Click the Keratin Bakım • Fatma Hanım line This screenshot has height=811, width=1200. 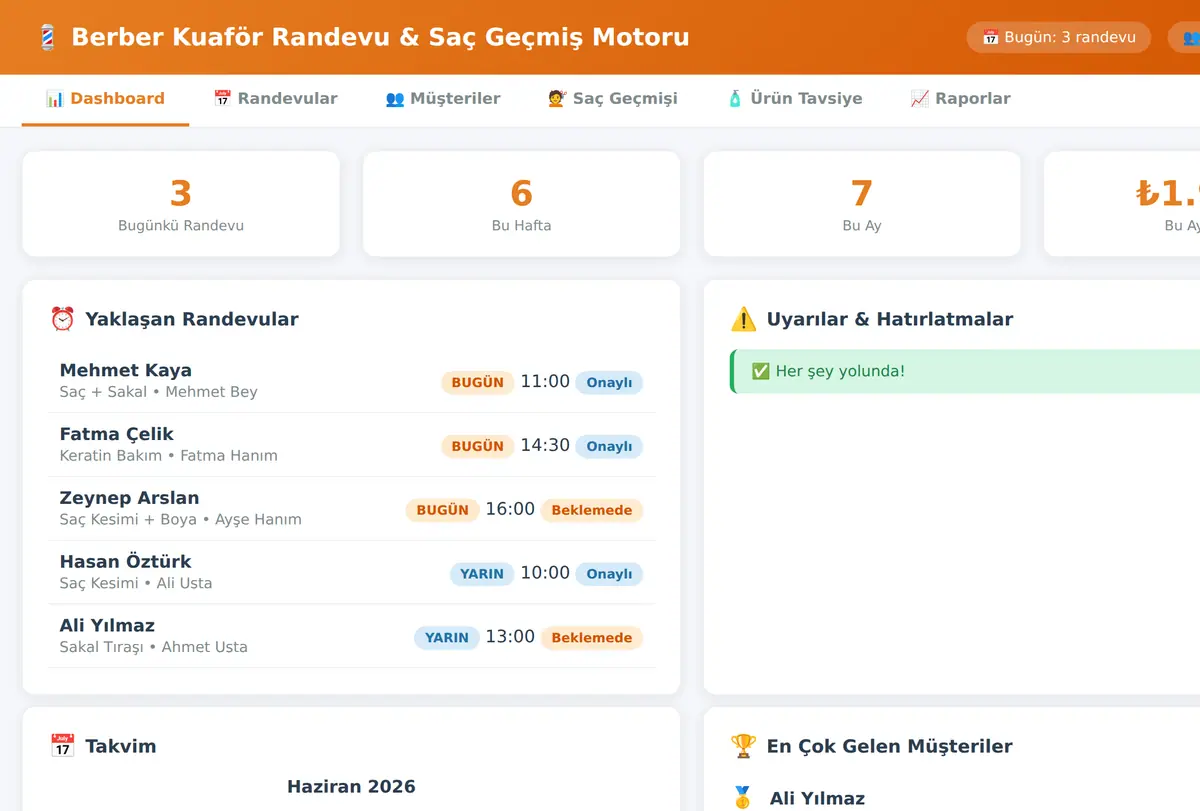click(169, 456)
